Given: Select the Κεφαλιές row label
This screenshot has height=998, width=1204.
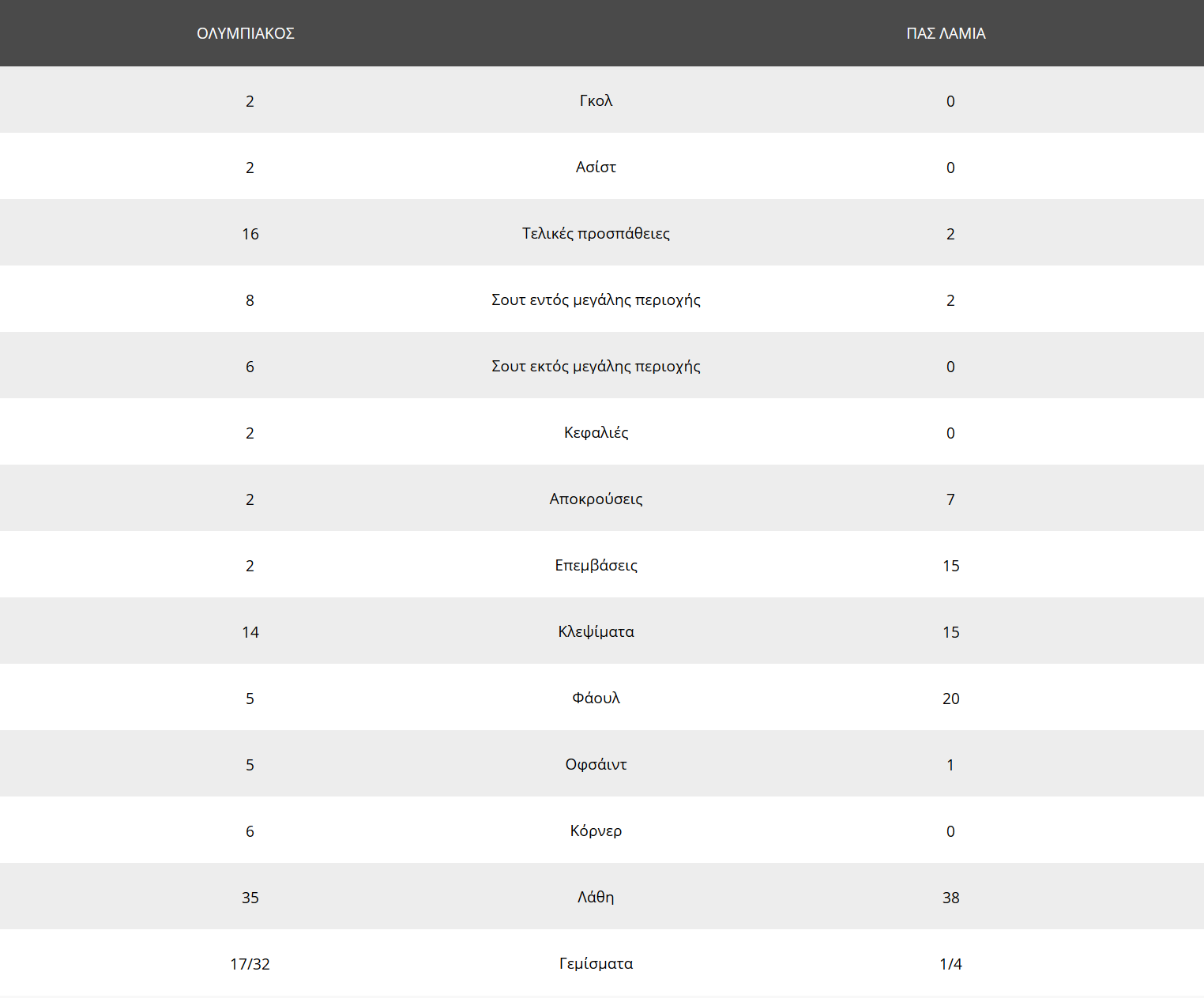Looking at the screenshot, I should click(596, 432).
